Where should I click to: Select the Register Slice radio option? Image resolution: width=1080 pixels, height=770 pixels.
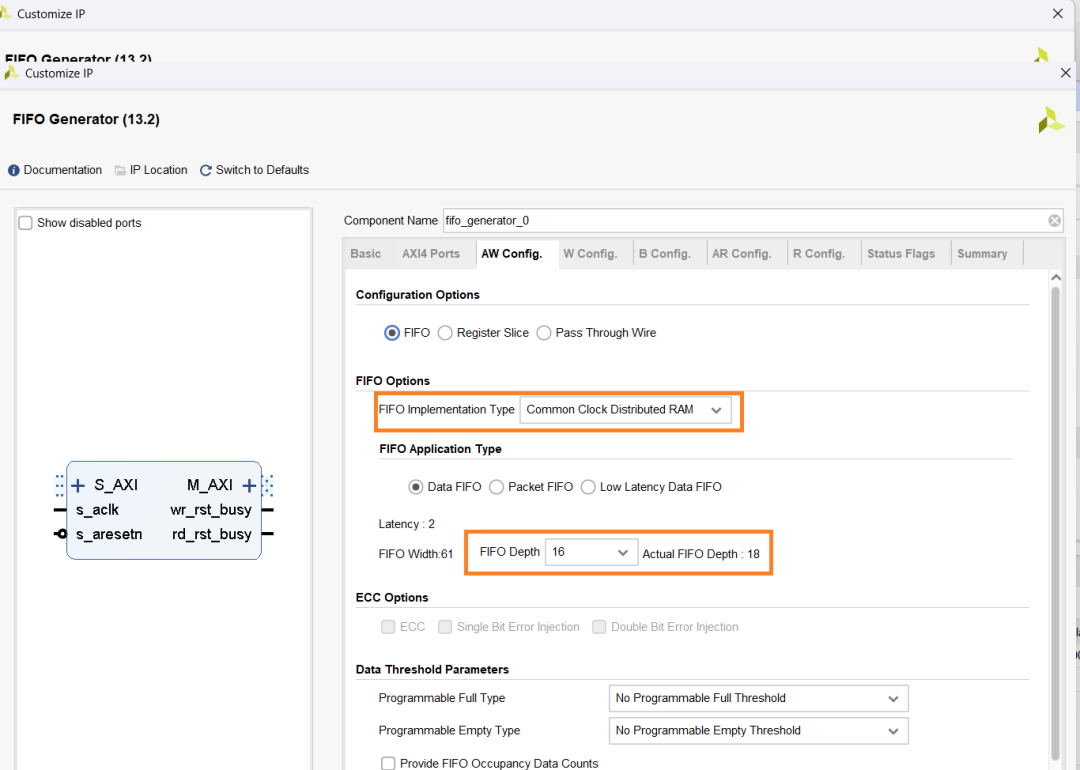[445, 333]
